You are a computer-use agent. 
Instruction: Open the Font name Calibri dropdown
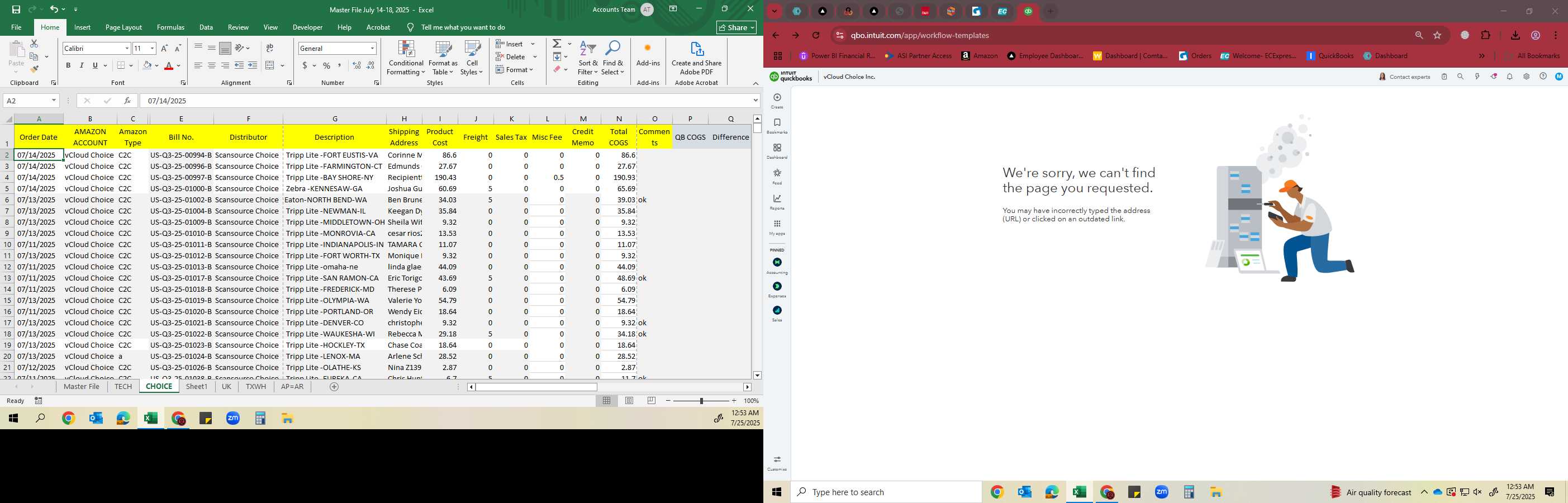tap(127, 48)
